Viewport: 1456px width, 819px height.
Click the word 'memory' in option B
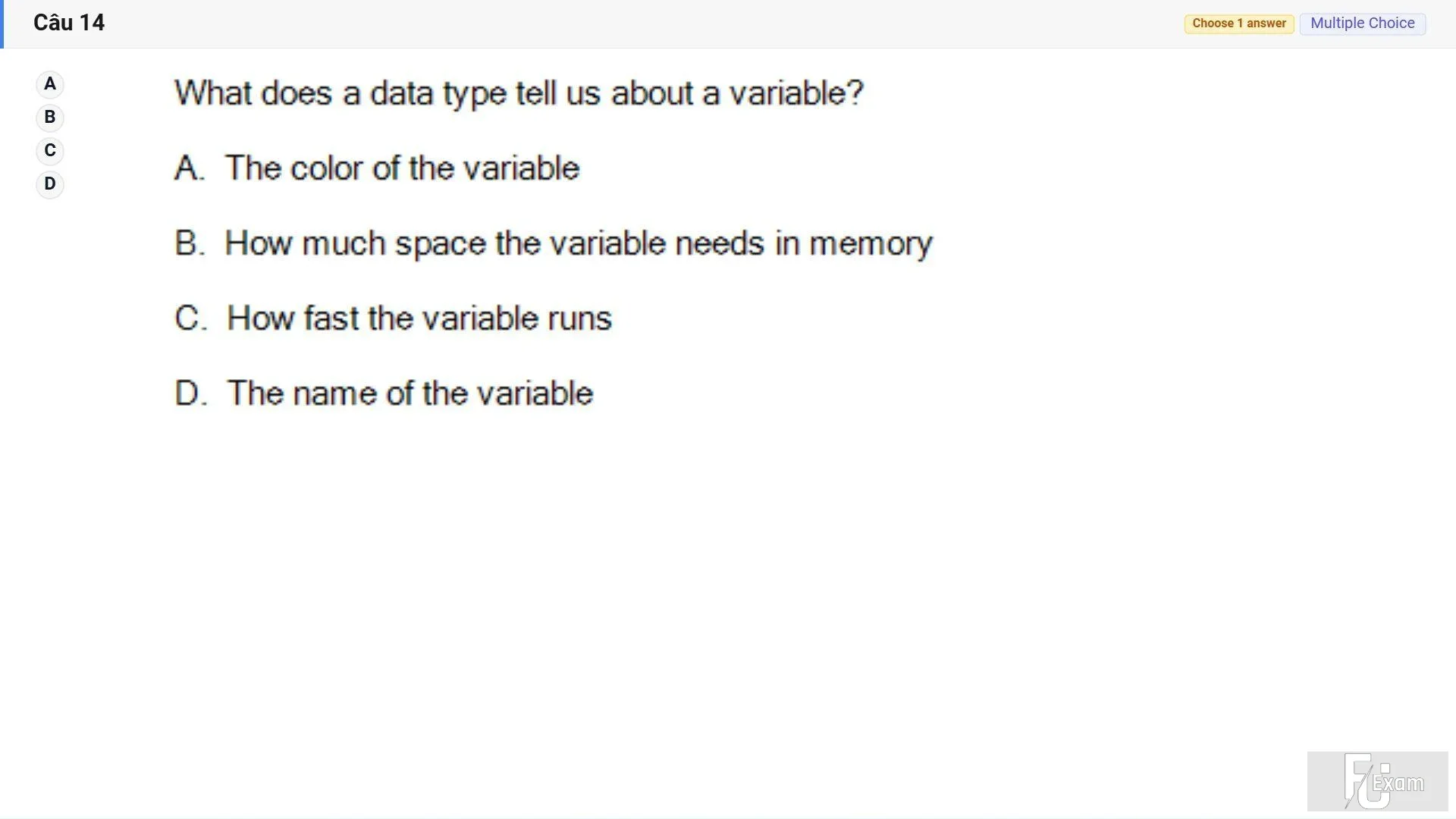point(871,245)
